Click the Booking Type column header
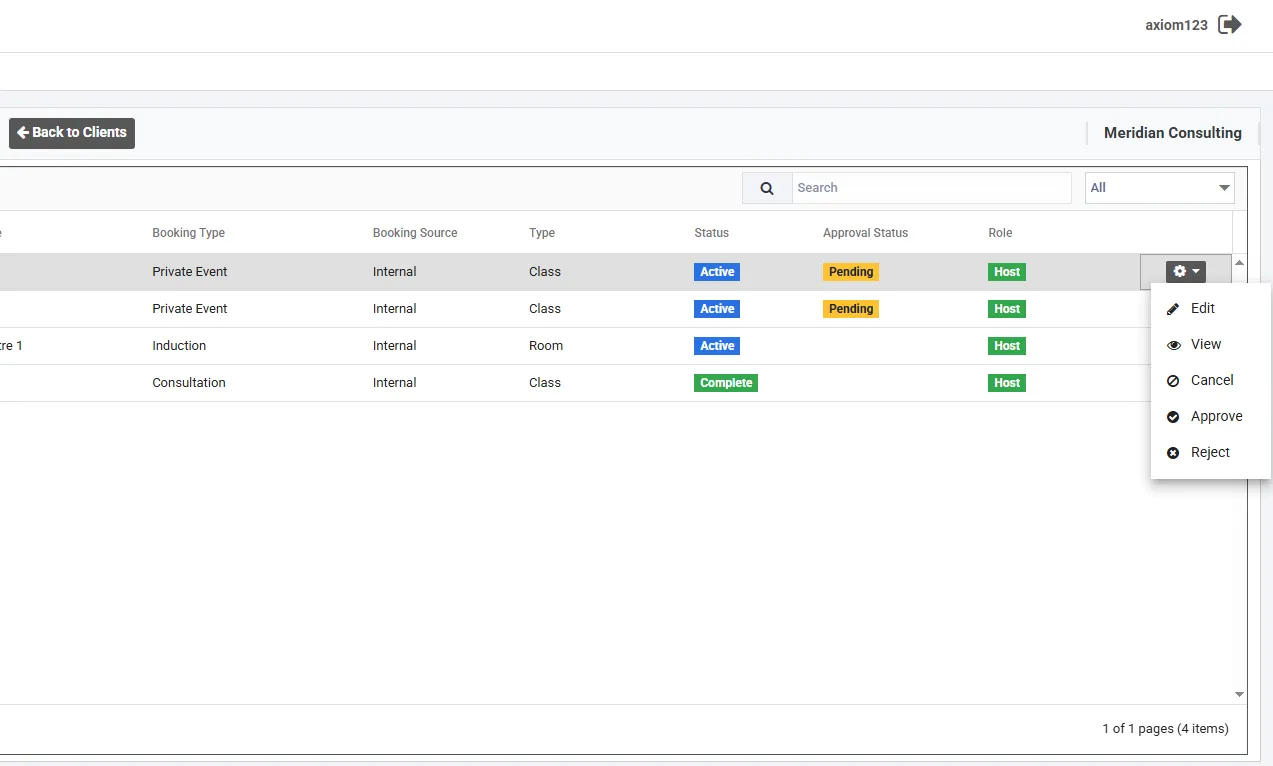 coord(188,233)
